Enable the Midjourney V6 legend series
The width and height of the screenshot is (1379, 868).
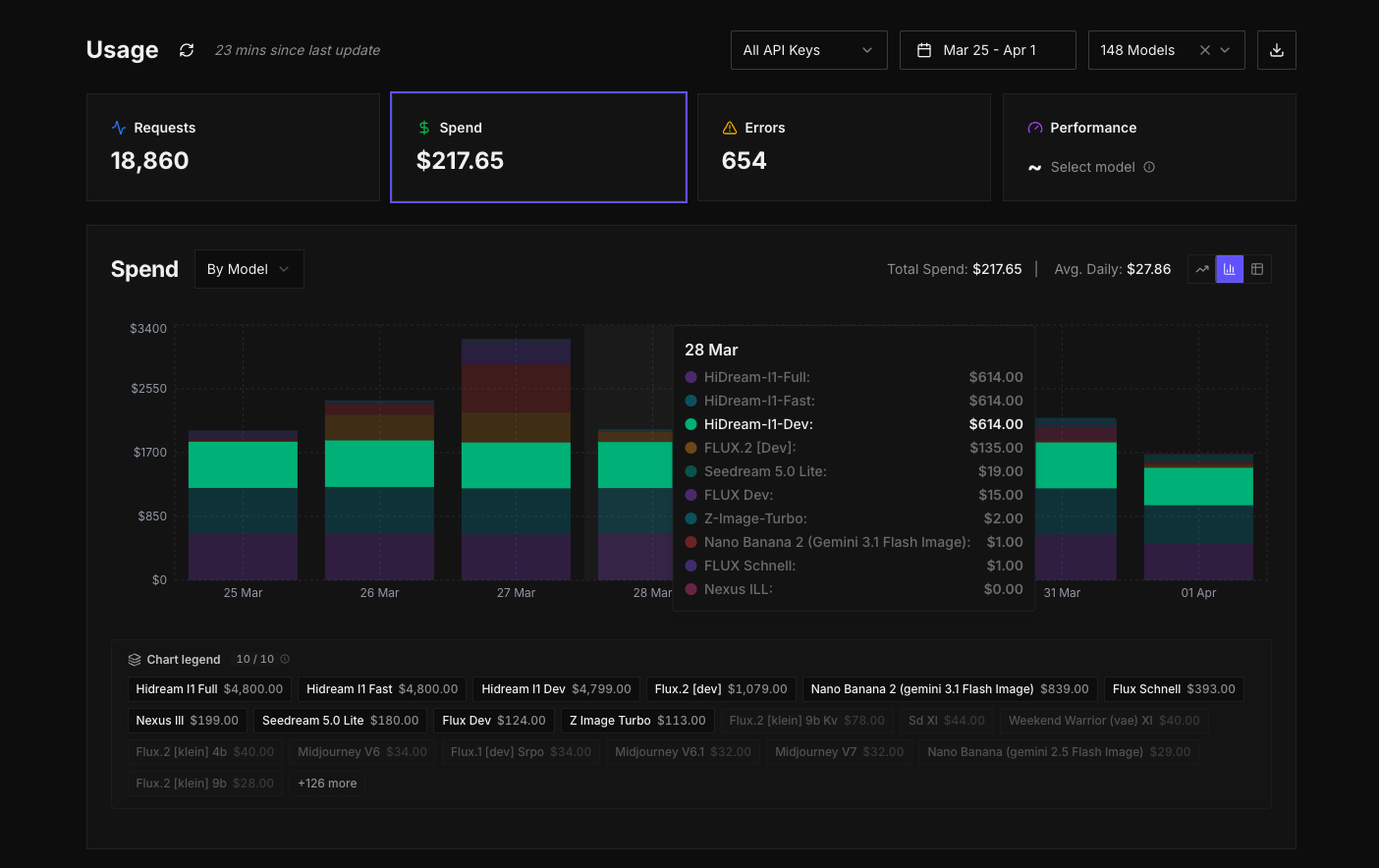(x=361, y=752)
